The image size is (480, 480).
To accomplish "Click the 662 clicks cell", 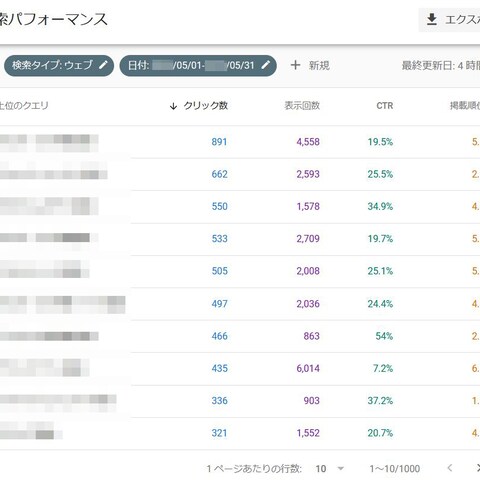I will 219,174.
